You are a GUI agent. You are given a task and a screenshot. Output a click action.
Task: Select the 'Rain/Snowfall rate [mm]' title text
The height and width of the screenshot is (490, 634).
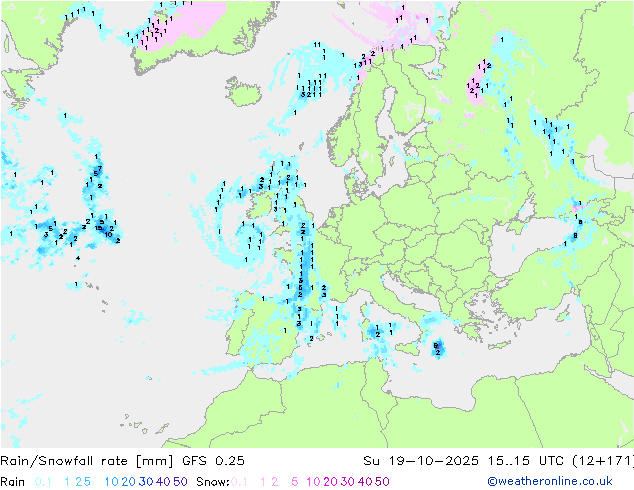click(87, 460)
